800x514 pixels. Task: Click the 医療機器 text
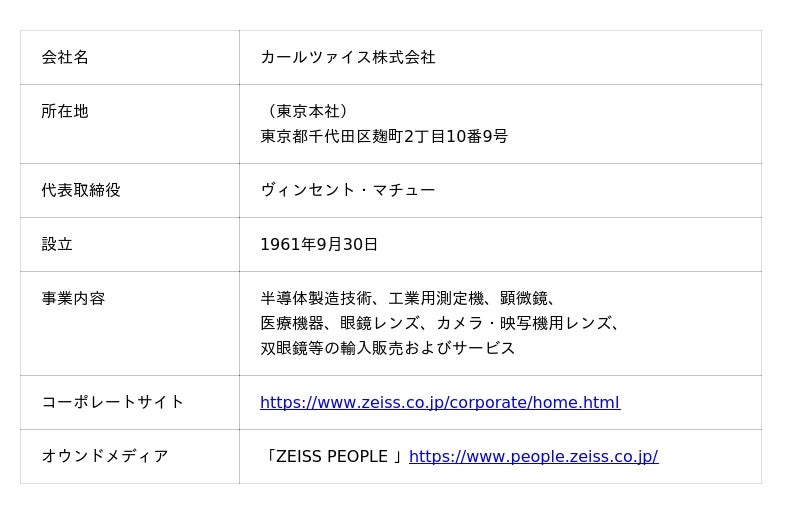pos(292,323)
